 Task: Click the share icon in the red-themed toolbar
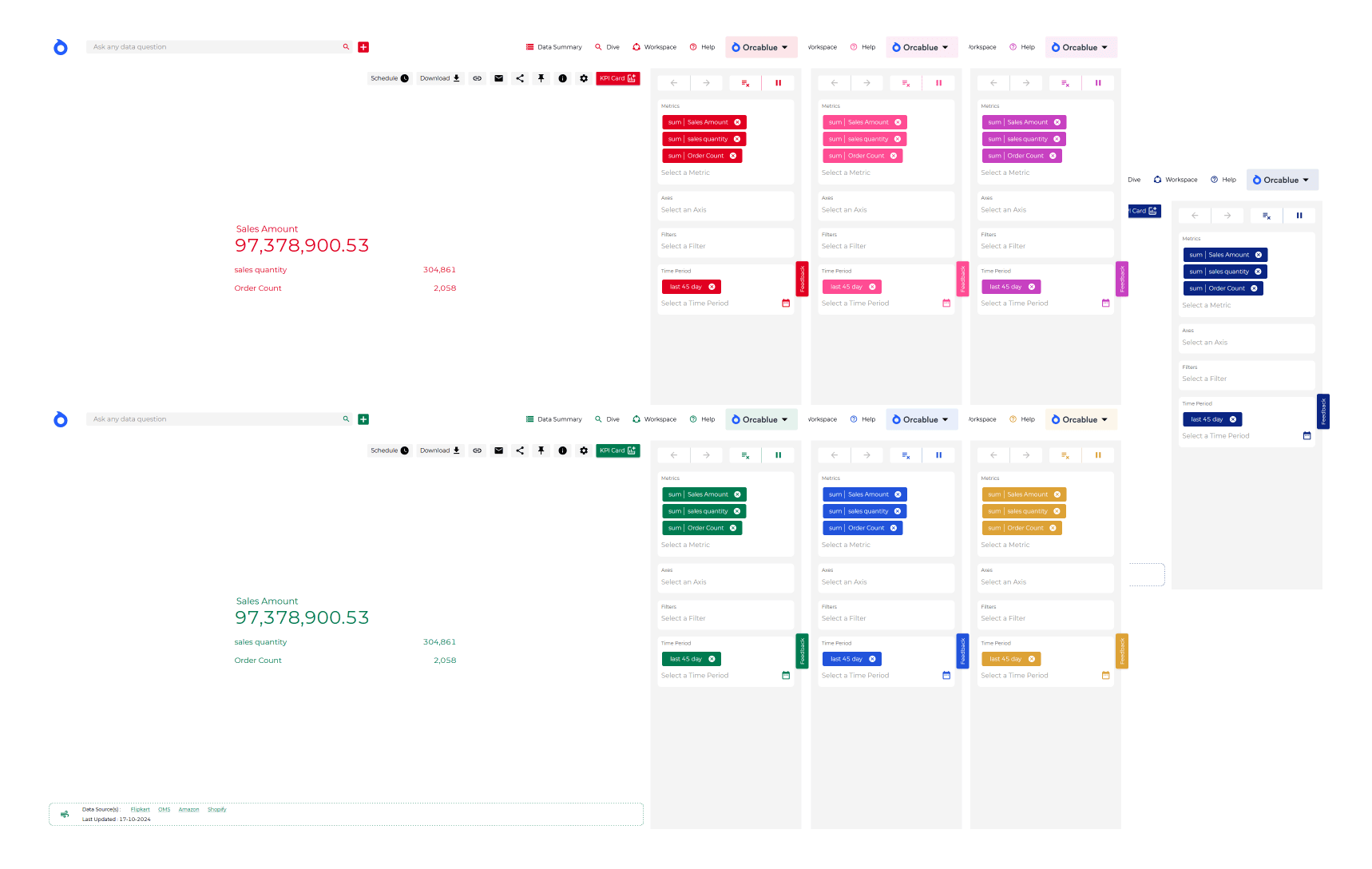click(520, 78)
